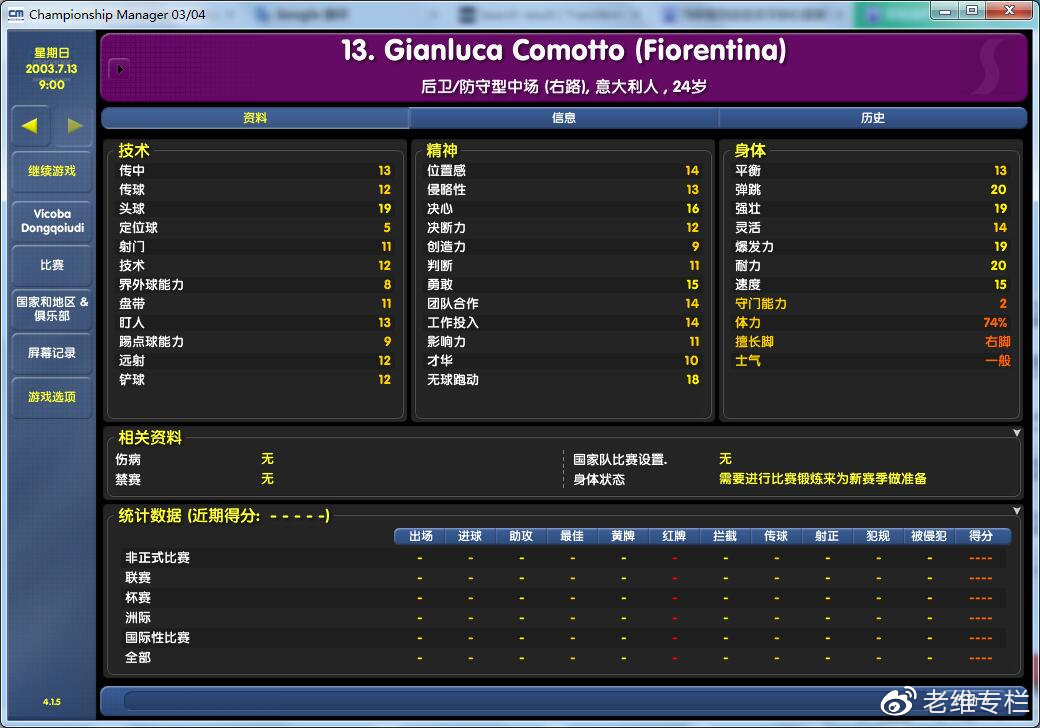Viewport: 1040px width, 728px height.
Task: Click the 4.1.5 version label
Action: (x=52, y=701)
